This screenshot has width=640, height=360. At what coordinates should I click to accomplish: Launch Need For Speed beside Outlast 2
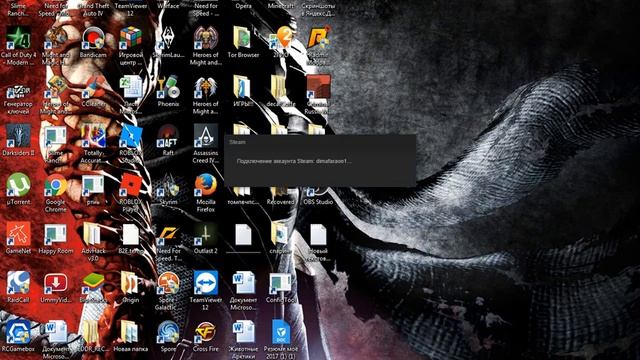(168, 235)
